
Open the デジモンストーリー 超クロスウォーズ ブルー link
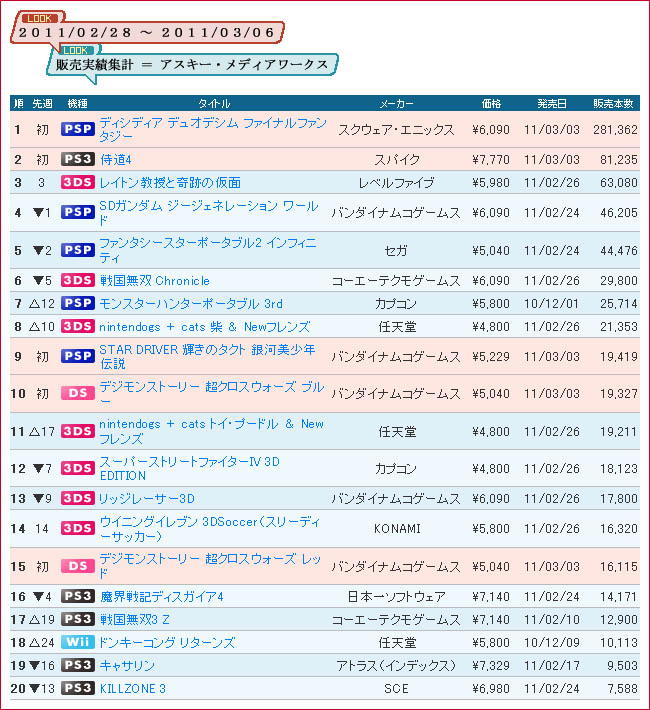click(212, 394)
